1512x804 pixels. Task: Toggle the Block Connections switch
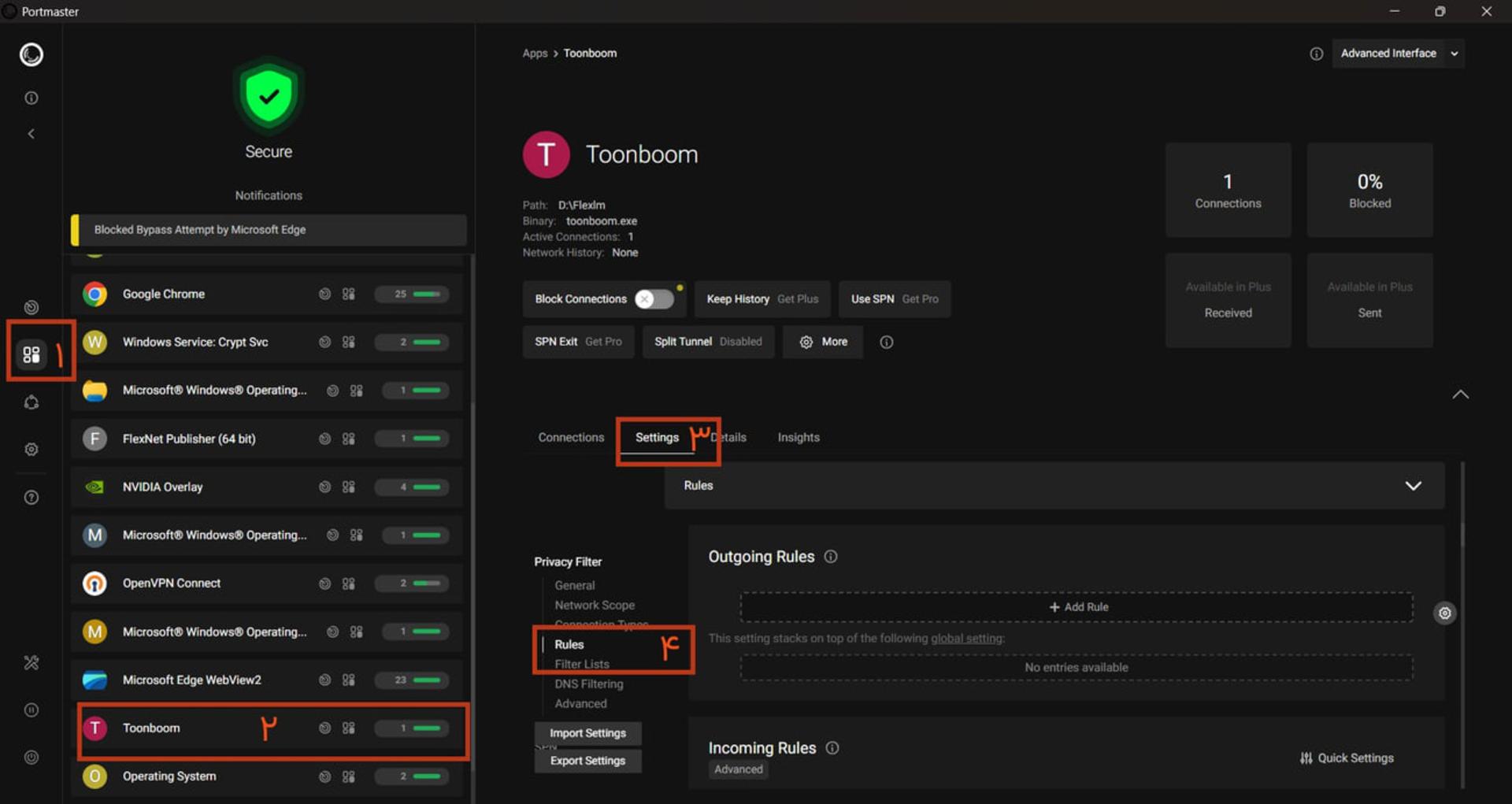point(655,299)
